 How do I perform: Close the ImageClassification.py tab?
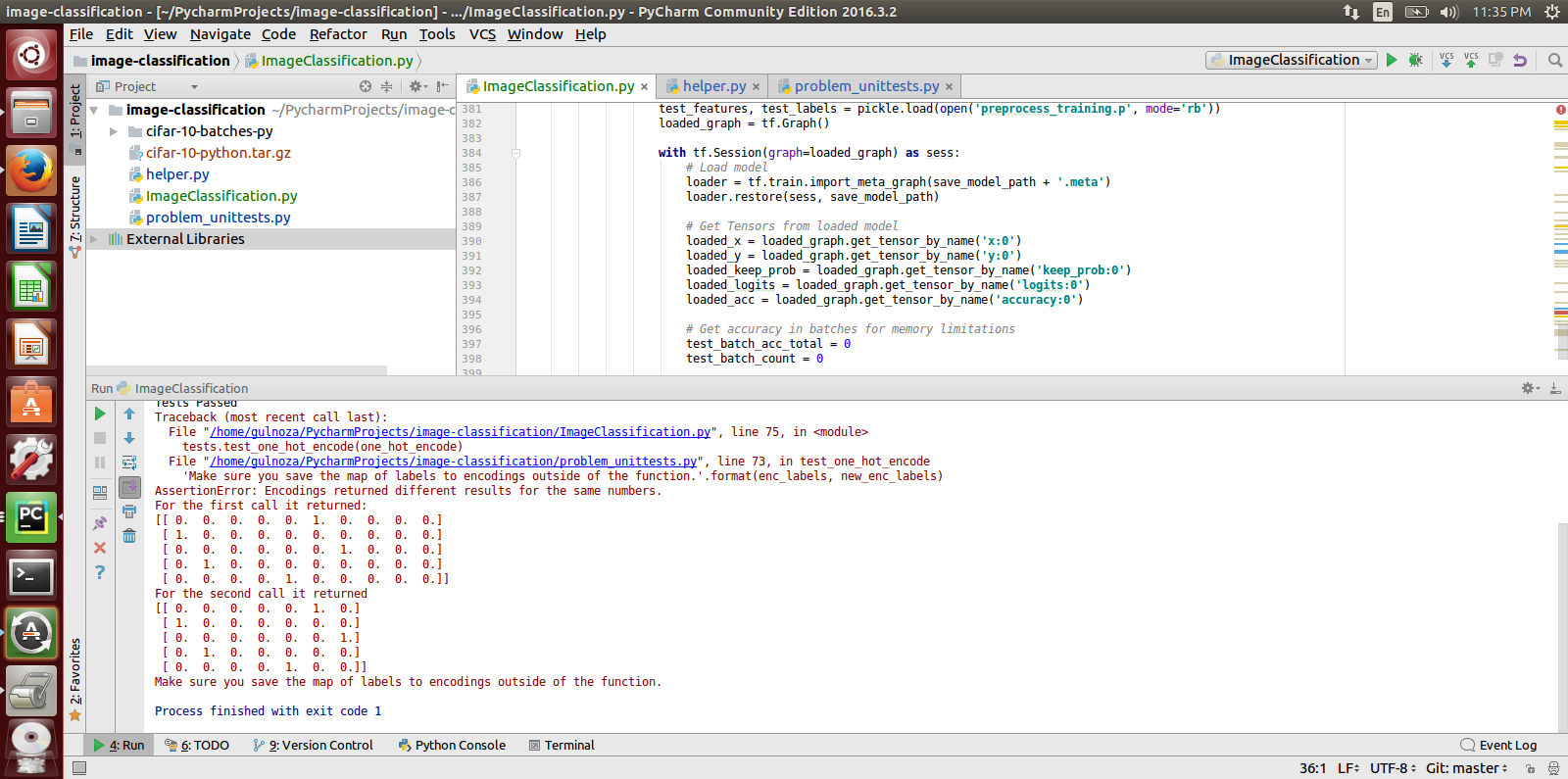click(644, 87)
